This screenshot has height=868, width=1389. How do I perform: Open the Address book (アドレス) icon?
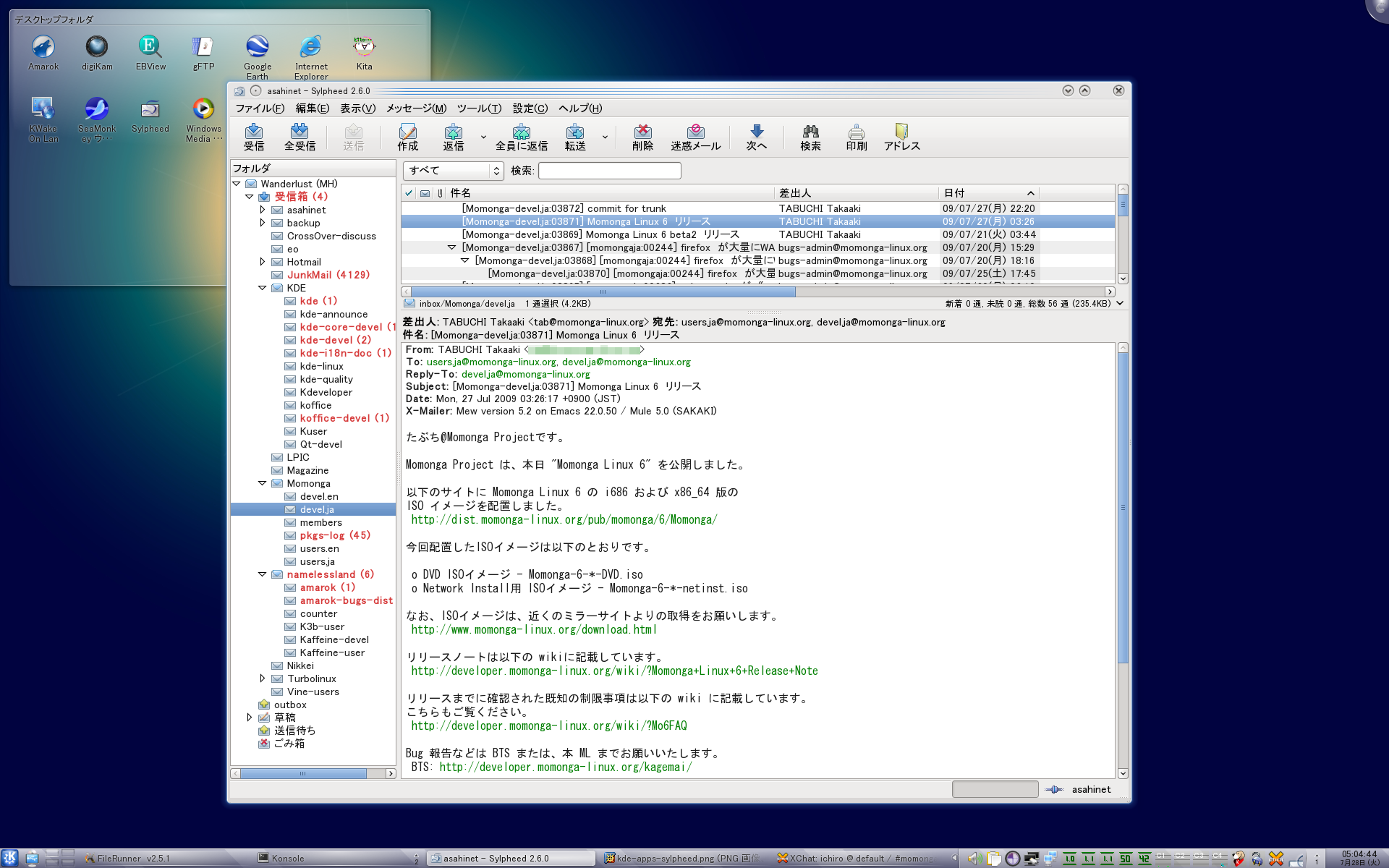[x=902, y=137]
